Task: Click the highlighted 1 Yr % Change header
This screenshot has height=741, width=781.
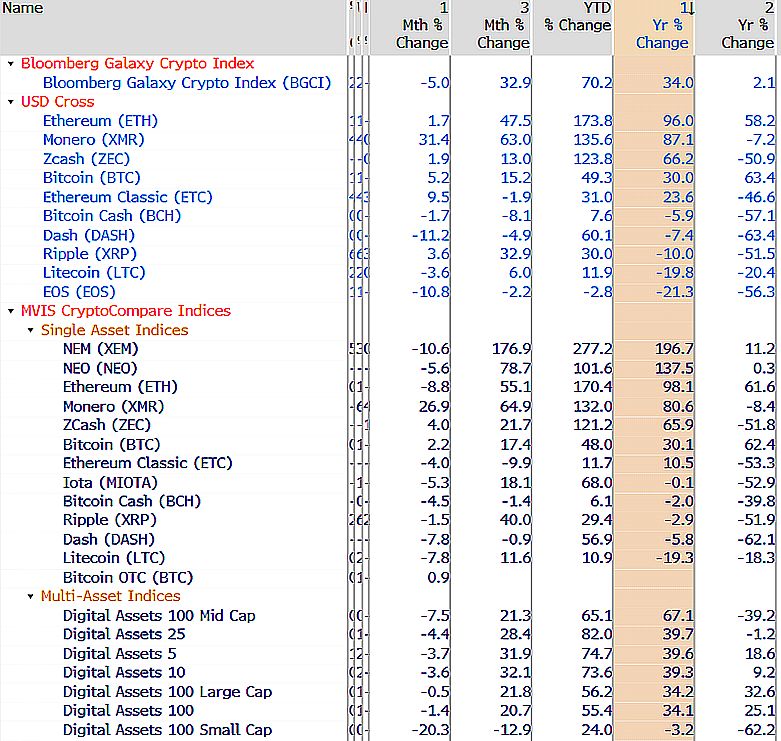Action: (654, 26)
